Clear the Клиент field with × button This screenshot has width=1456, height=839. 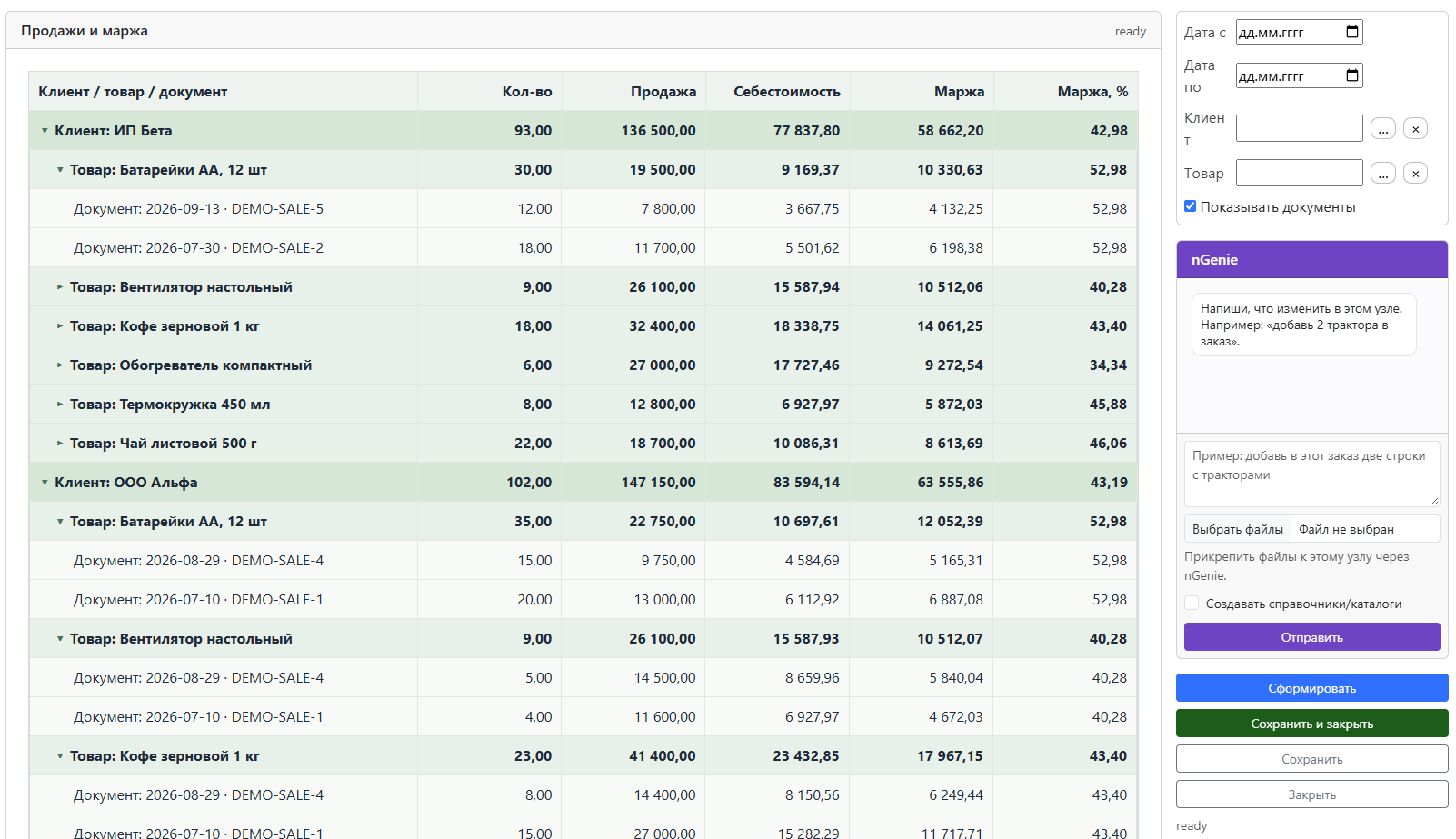[x=1415, y=129]
